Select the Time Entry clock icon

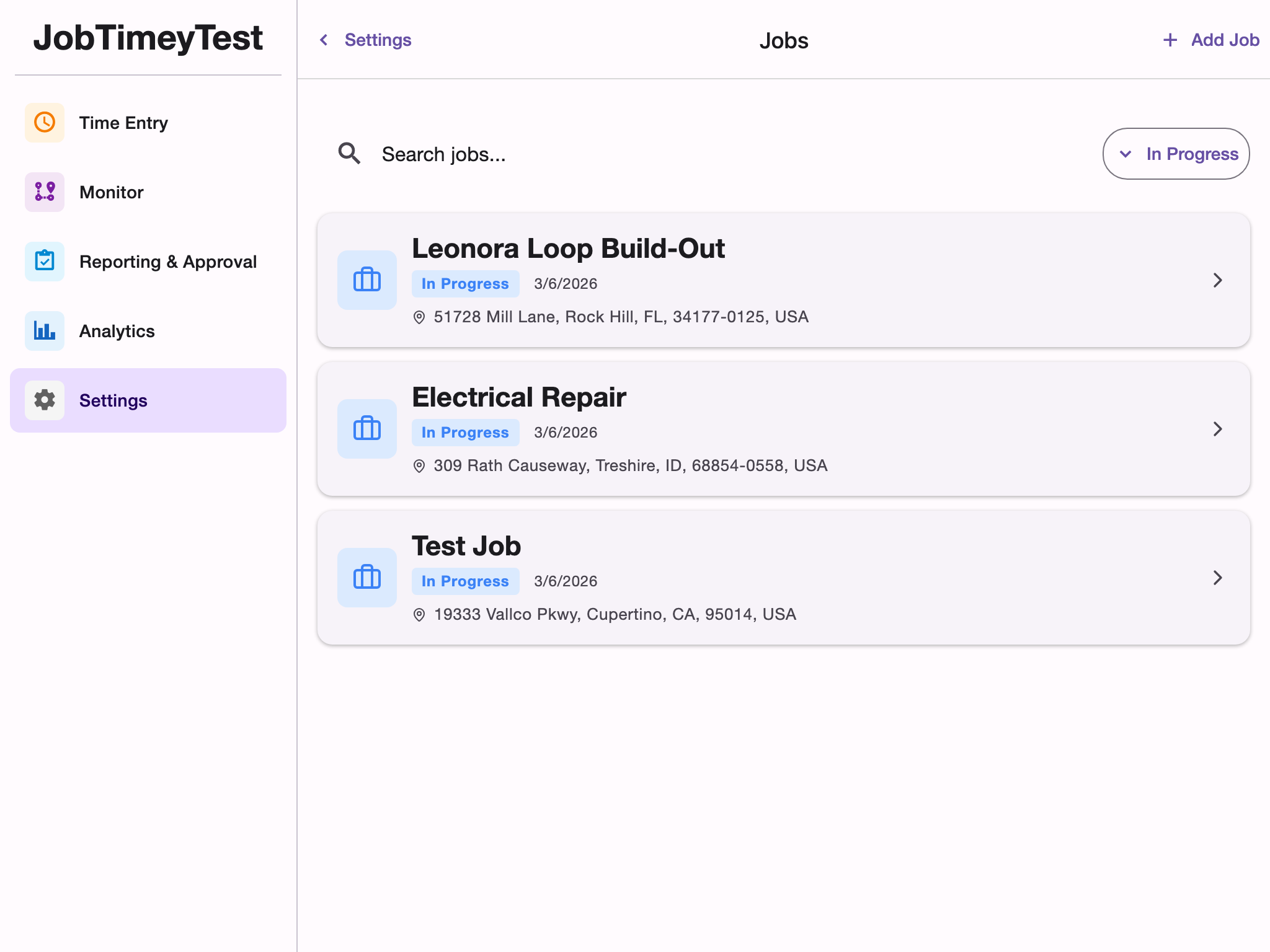tap(44, 122)
